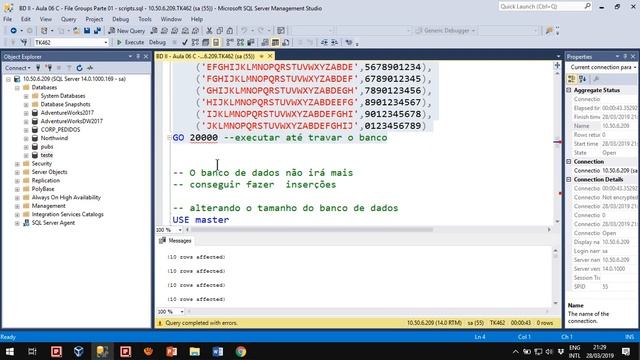The image size is (640, 360).
Task: Close the script.sql document tab
Action: (270, 56)
